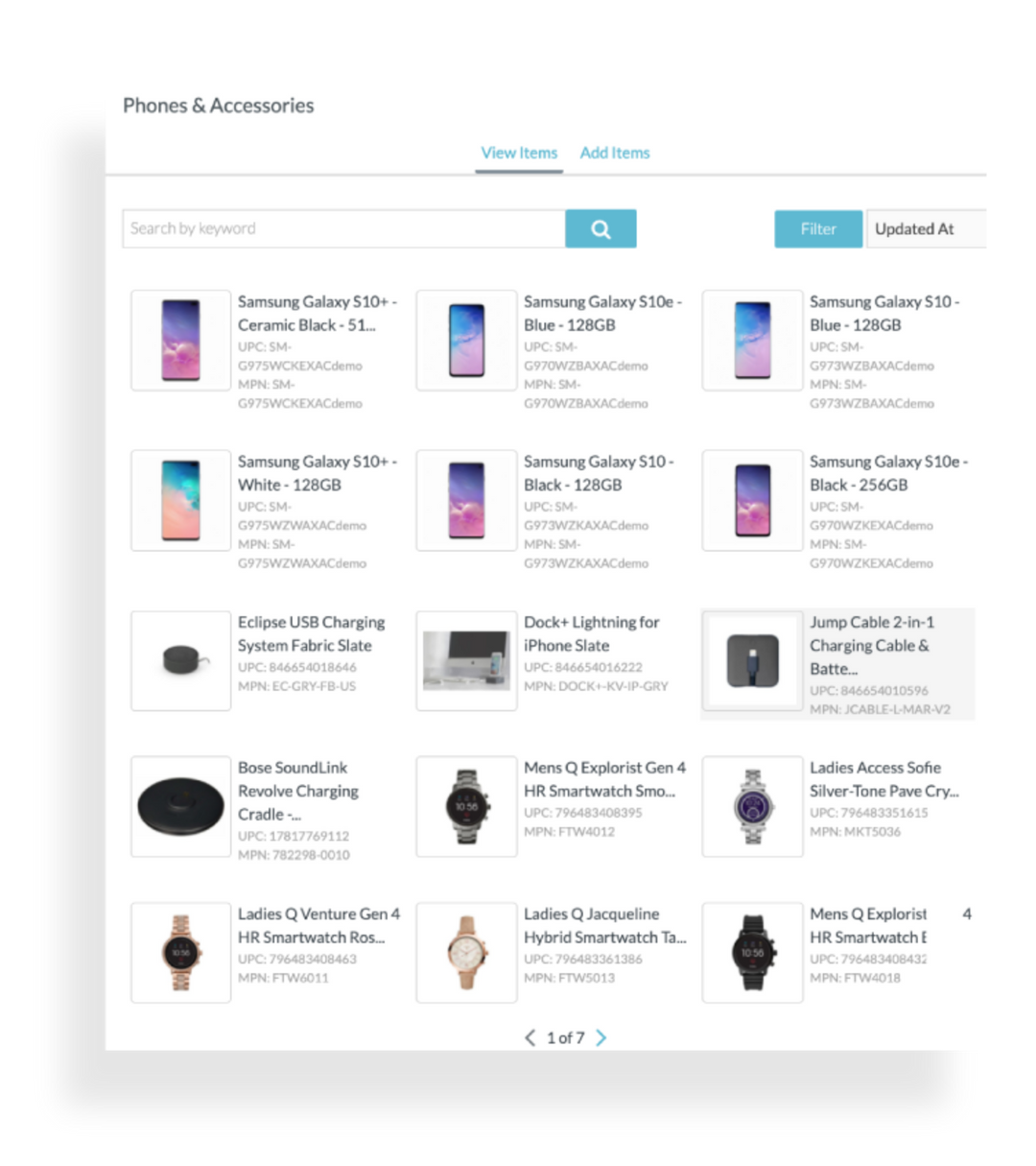This screenshot has width=1036, height=1166.
Task: Click Ladies Q Jacqueline Hybrid Smartwatch title
Action: click(x=604, y=926)
